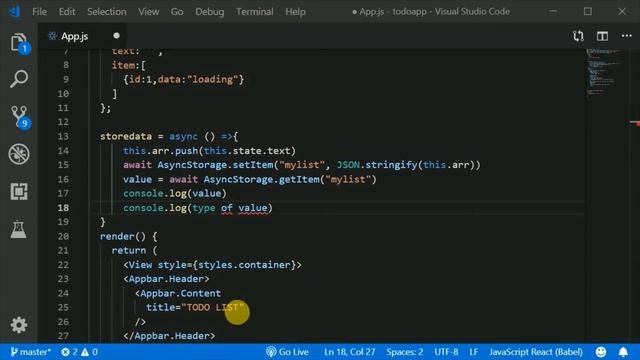The height and width of the screenshot is (360, 640).
Task: Click the return keyword on line 21
Action: tap(129, 250)
